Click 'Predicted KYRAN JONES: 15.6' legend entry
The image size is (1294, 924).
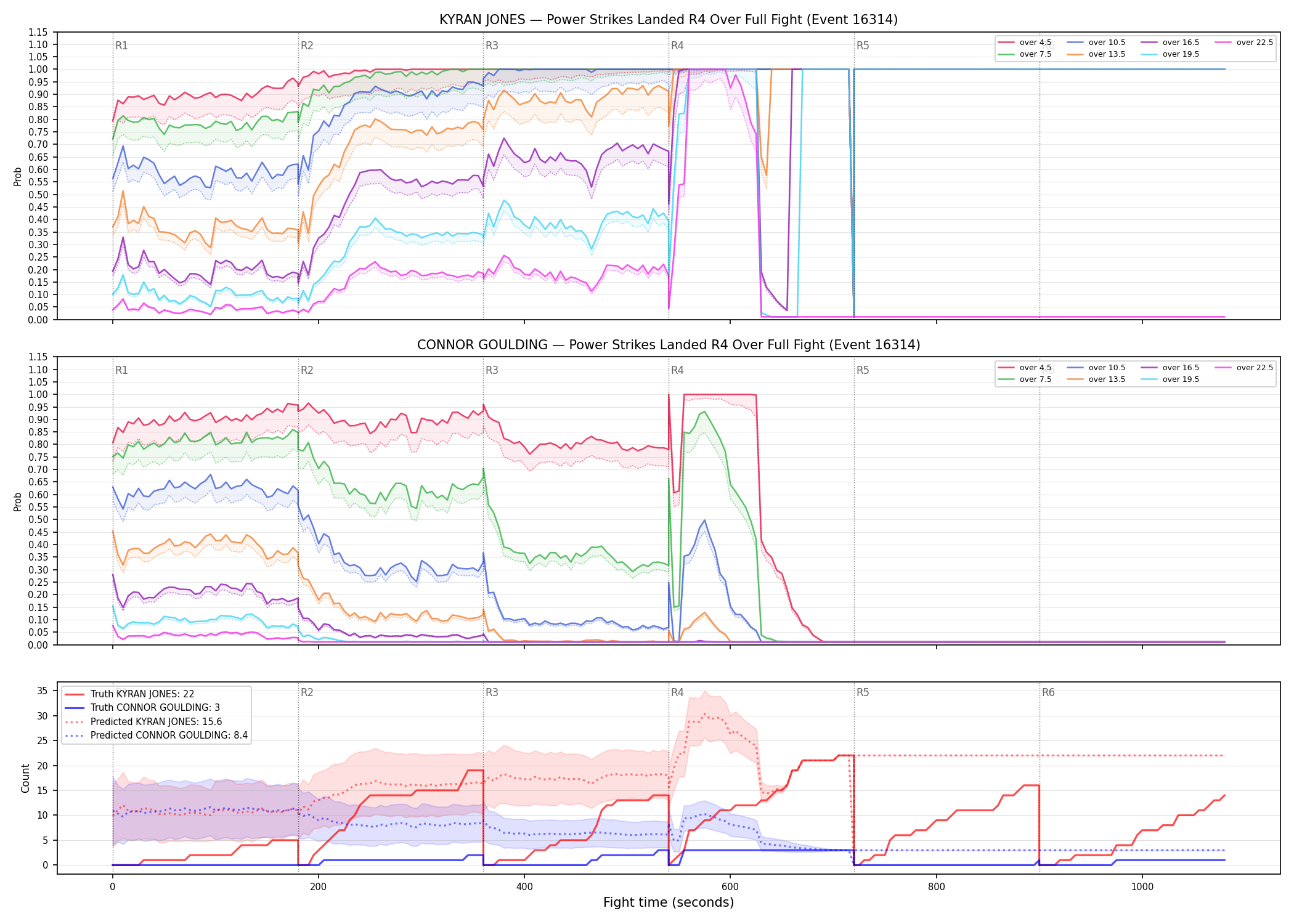pyautogui.click(x=157, y=722)
